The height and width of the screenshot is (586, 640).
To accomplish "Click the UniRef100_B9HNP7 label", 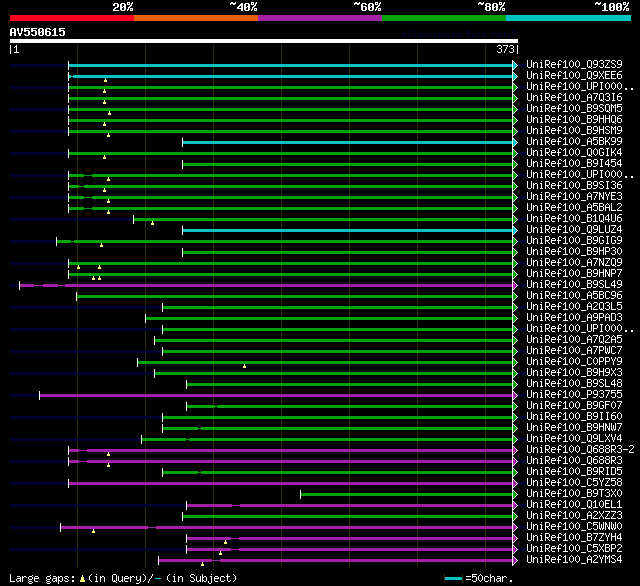I will (574, 274).
